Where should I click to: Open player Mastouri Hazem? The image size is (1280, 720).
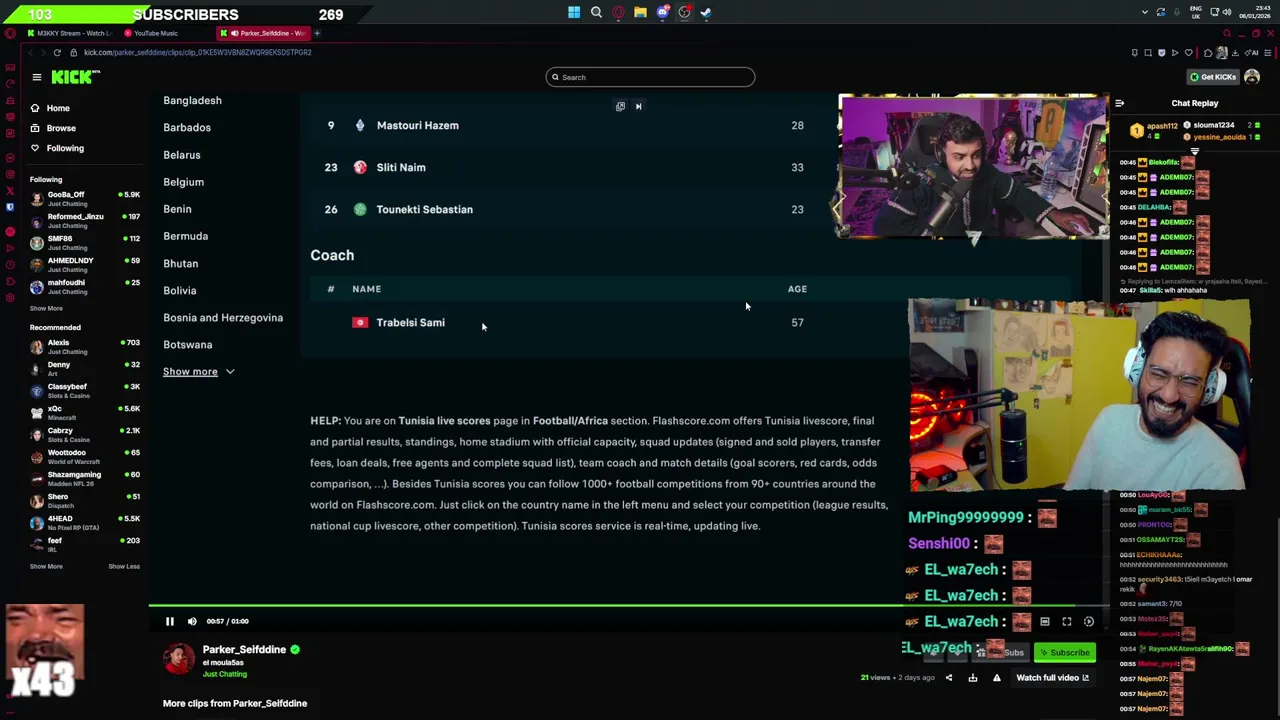[x=417, y=126]
